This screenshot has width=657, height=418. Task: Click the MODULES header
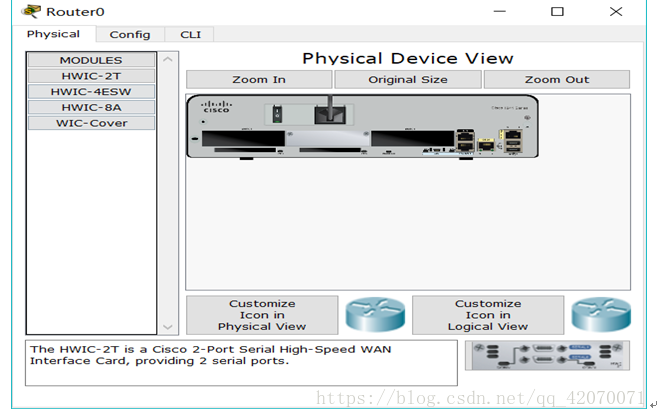tap(91, 60)
